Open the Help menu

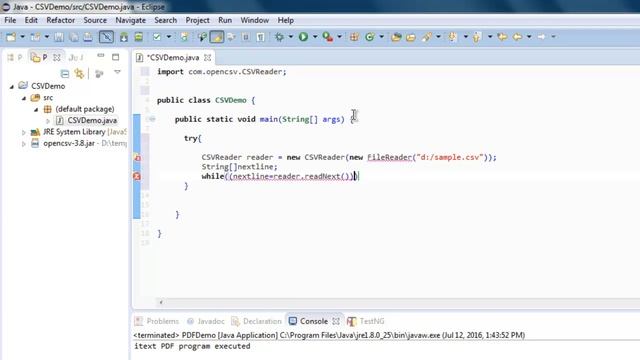pos(286,20)
